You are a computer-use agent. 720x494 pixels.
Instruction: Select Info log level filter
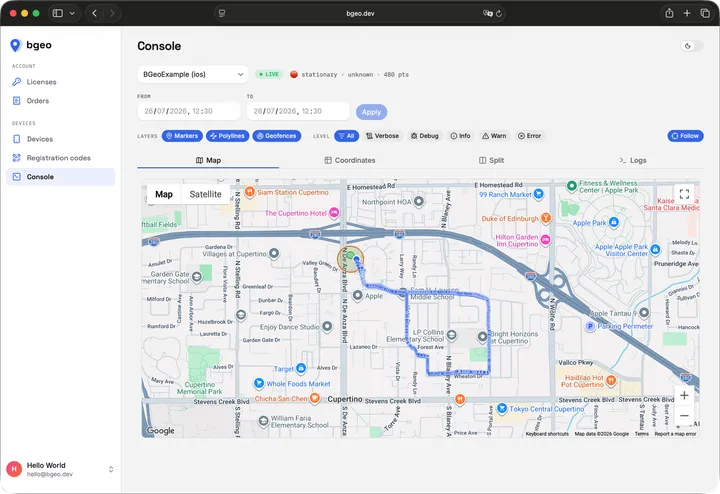tap(461, 136)
